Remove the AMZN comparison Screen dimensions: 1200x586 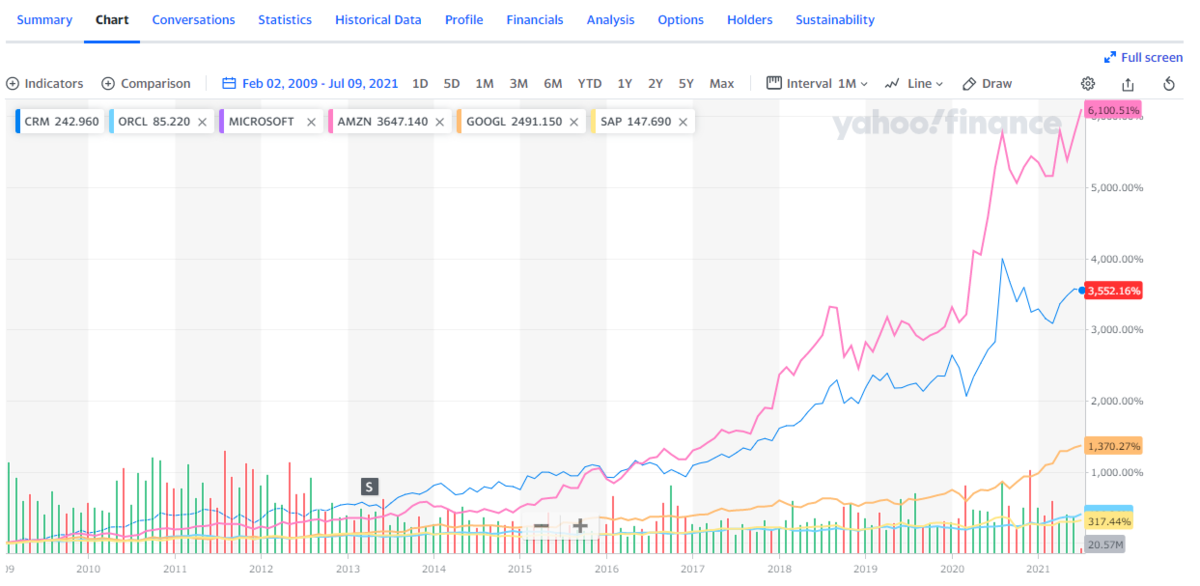440,122
